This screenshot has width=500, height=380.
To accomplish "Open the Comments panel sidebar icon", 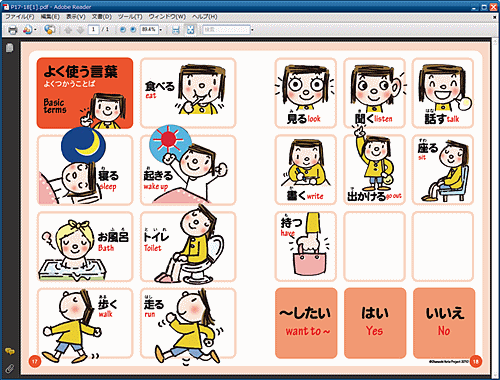I will [10, 351].
